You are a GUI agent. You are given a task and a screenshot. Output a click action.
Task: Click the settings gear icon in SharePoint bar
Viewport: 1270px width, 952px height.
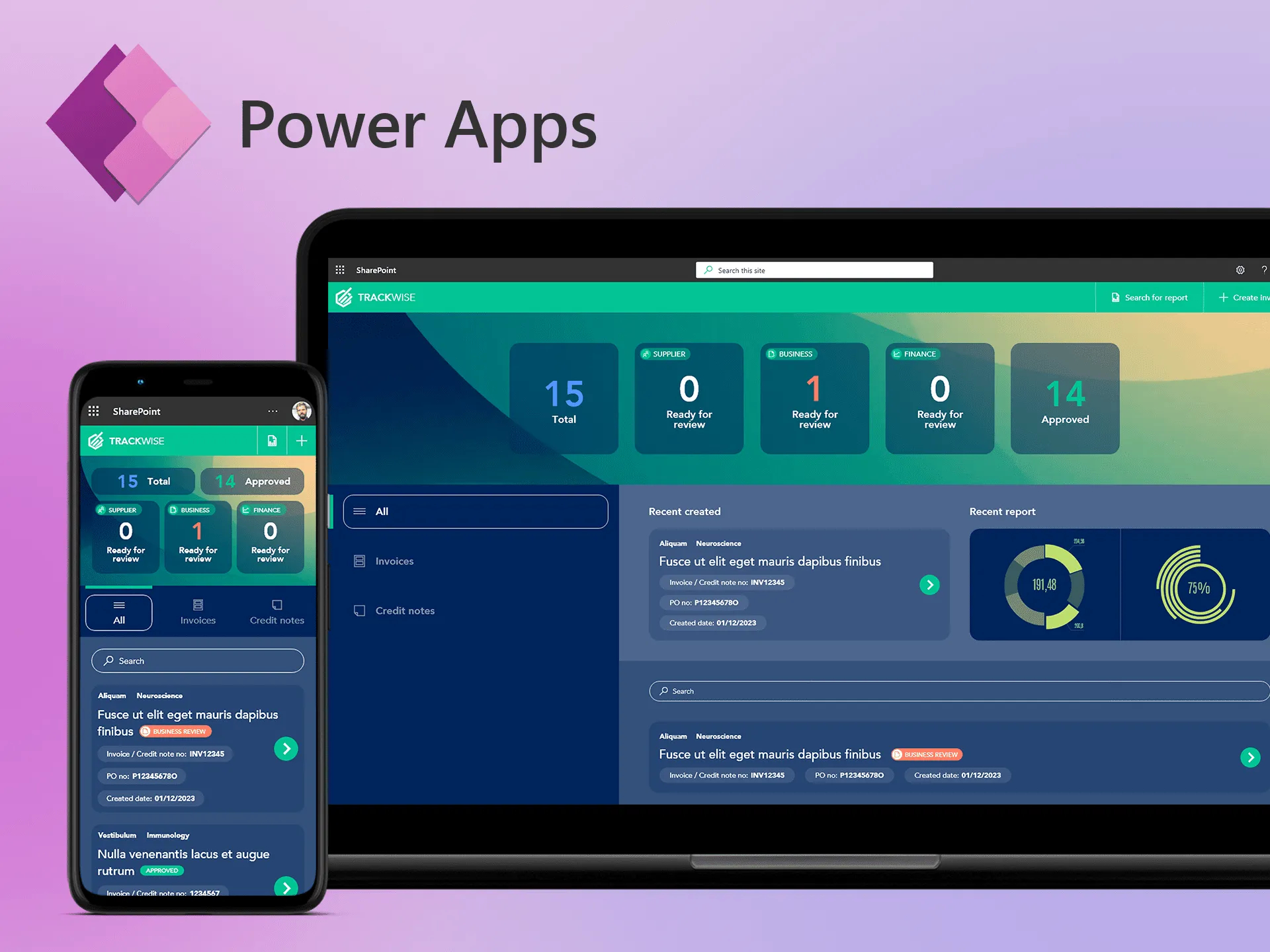coord(1240,269)
